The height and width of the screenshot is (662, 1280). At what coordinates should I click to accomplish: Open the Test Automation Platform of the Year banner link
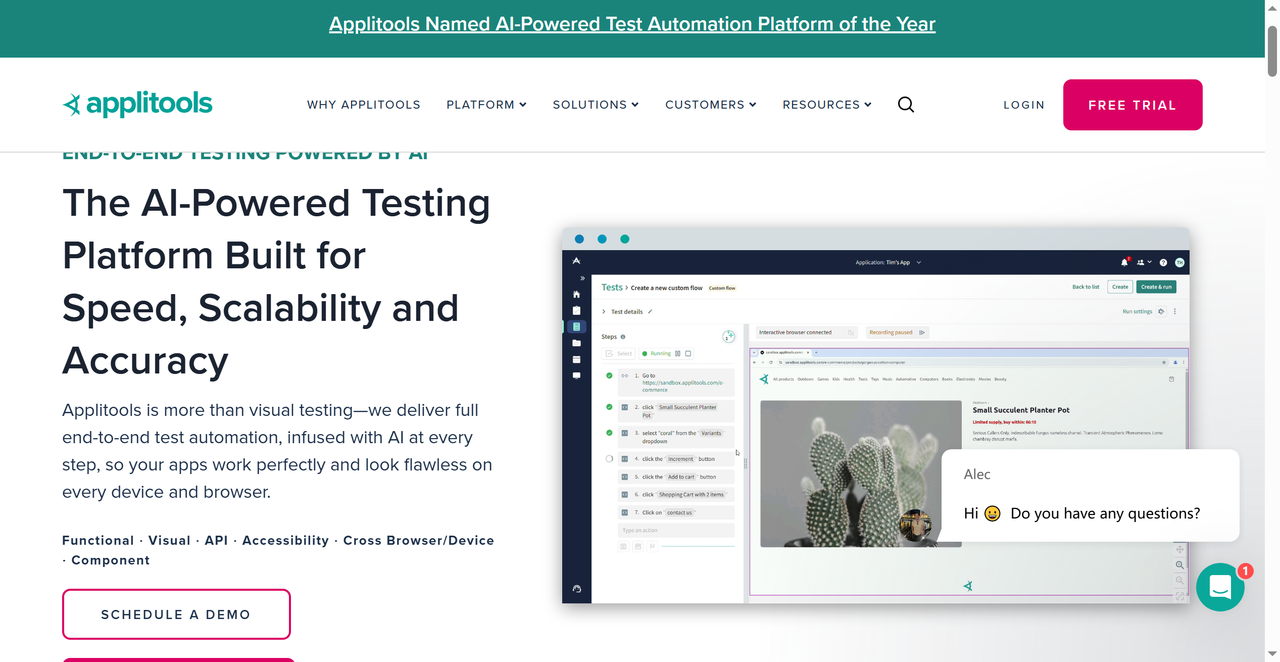pos(632,24)
